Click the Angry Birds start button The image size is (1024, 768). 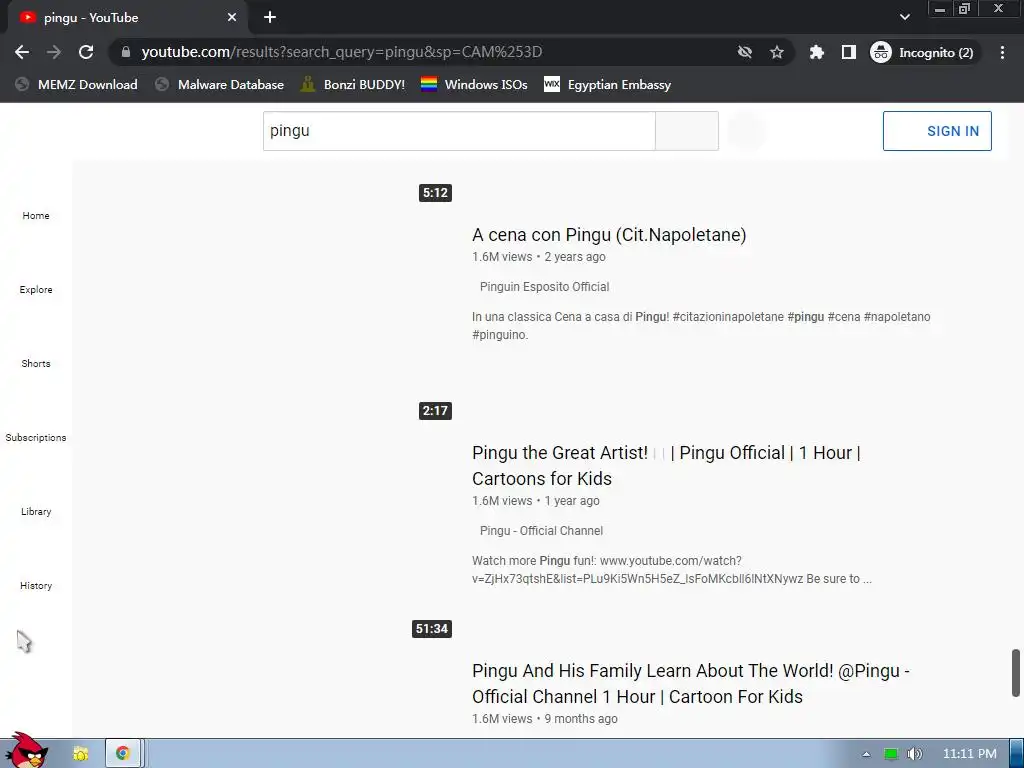coord(26,751)
